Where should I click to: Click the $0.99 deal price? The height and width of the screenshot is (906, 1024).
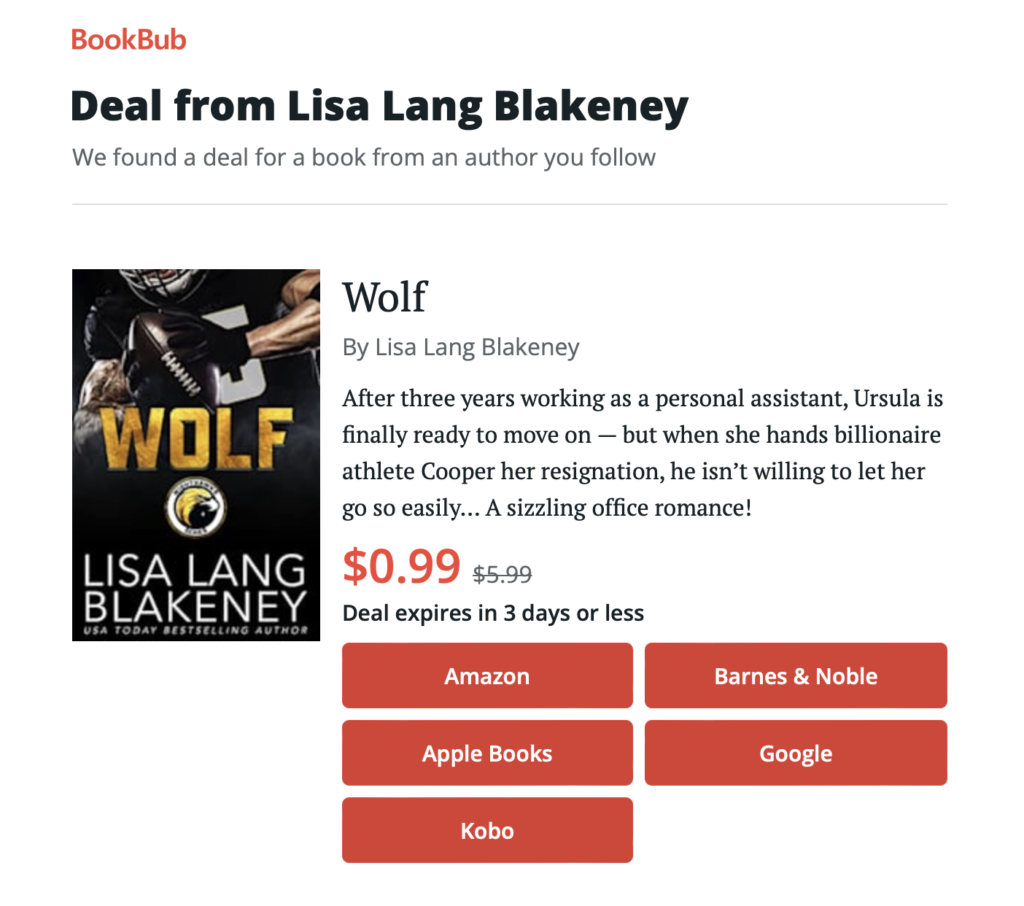click(x=402, y=566)
